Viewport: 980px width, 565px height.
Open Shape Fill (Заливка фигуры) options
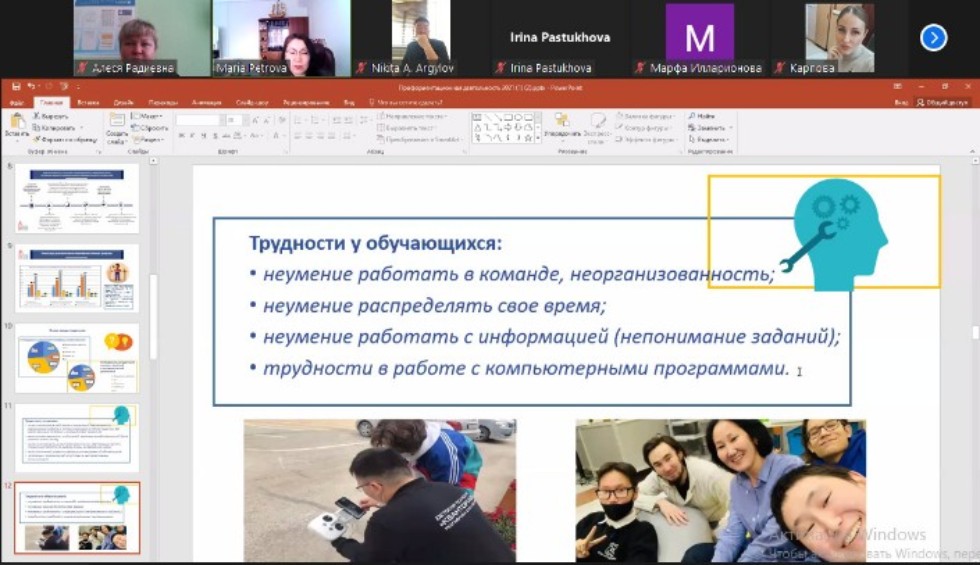tap(644, 116)
